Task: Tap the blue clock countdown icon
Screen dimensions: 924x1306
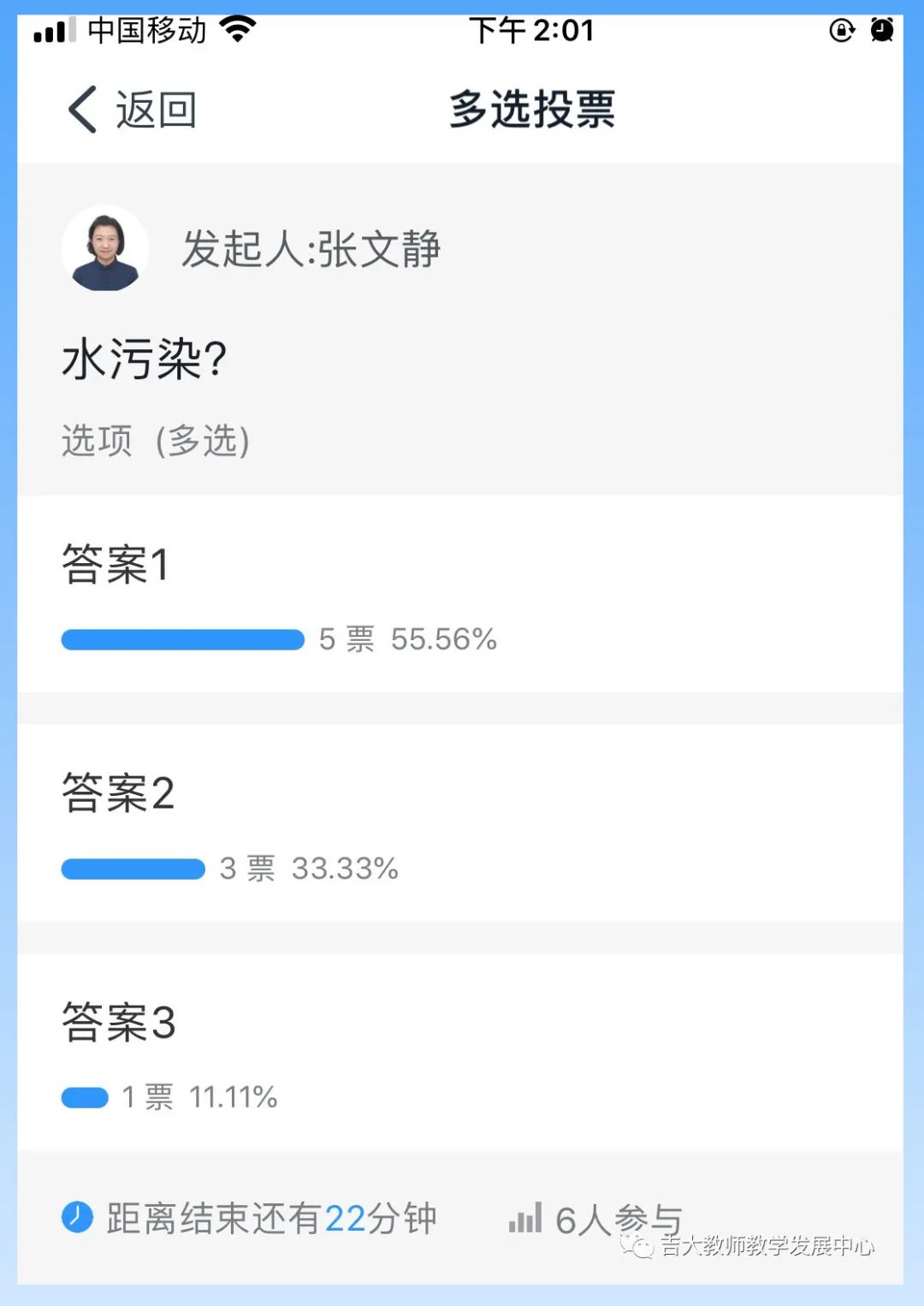Action: click(77, 1217)
